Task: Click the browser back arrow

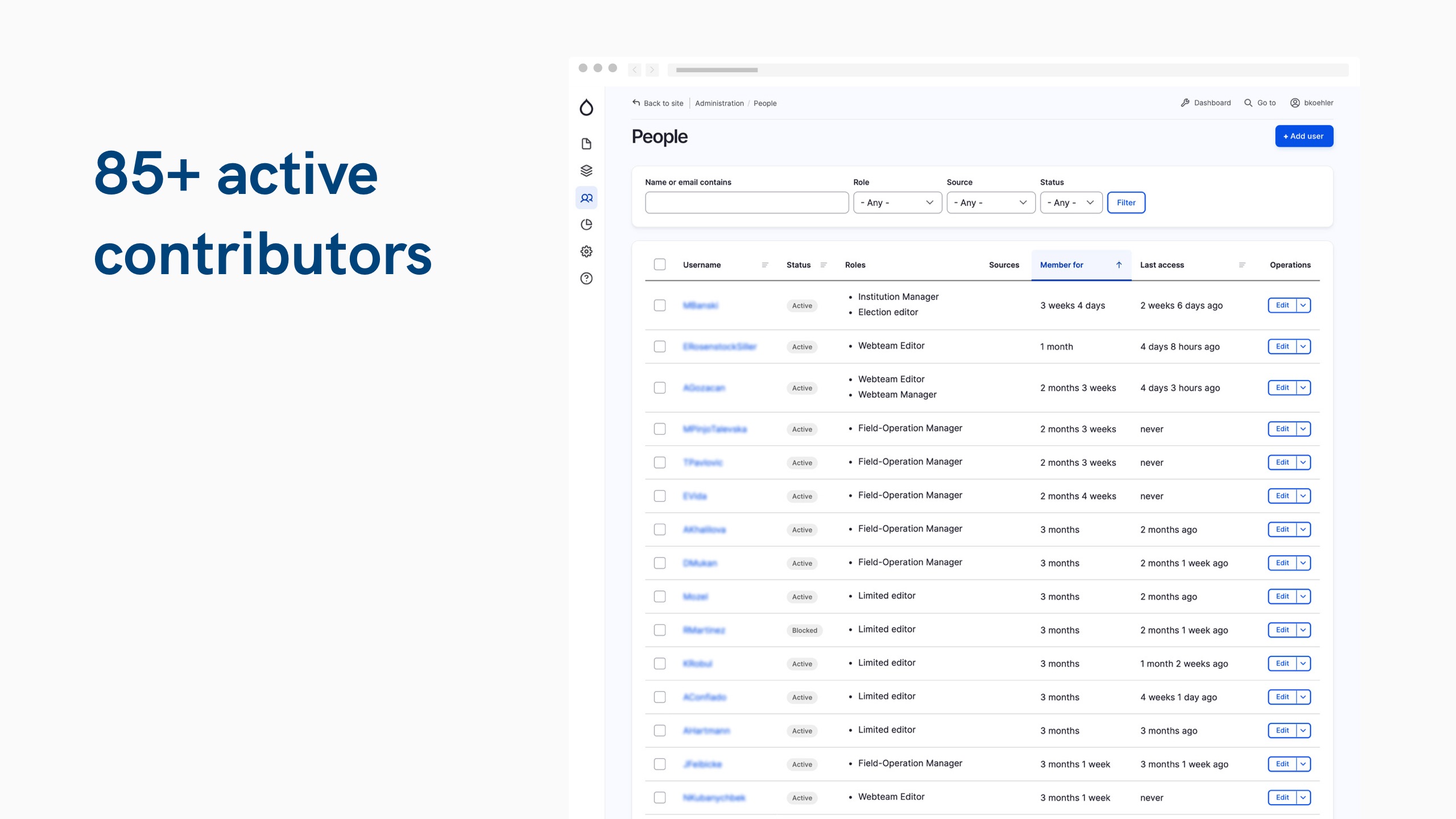Action: 635,70
